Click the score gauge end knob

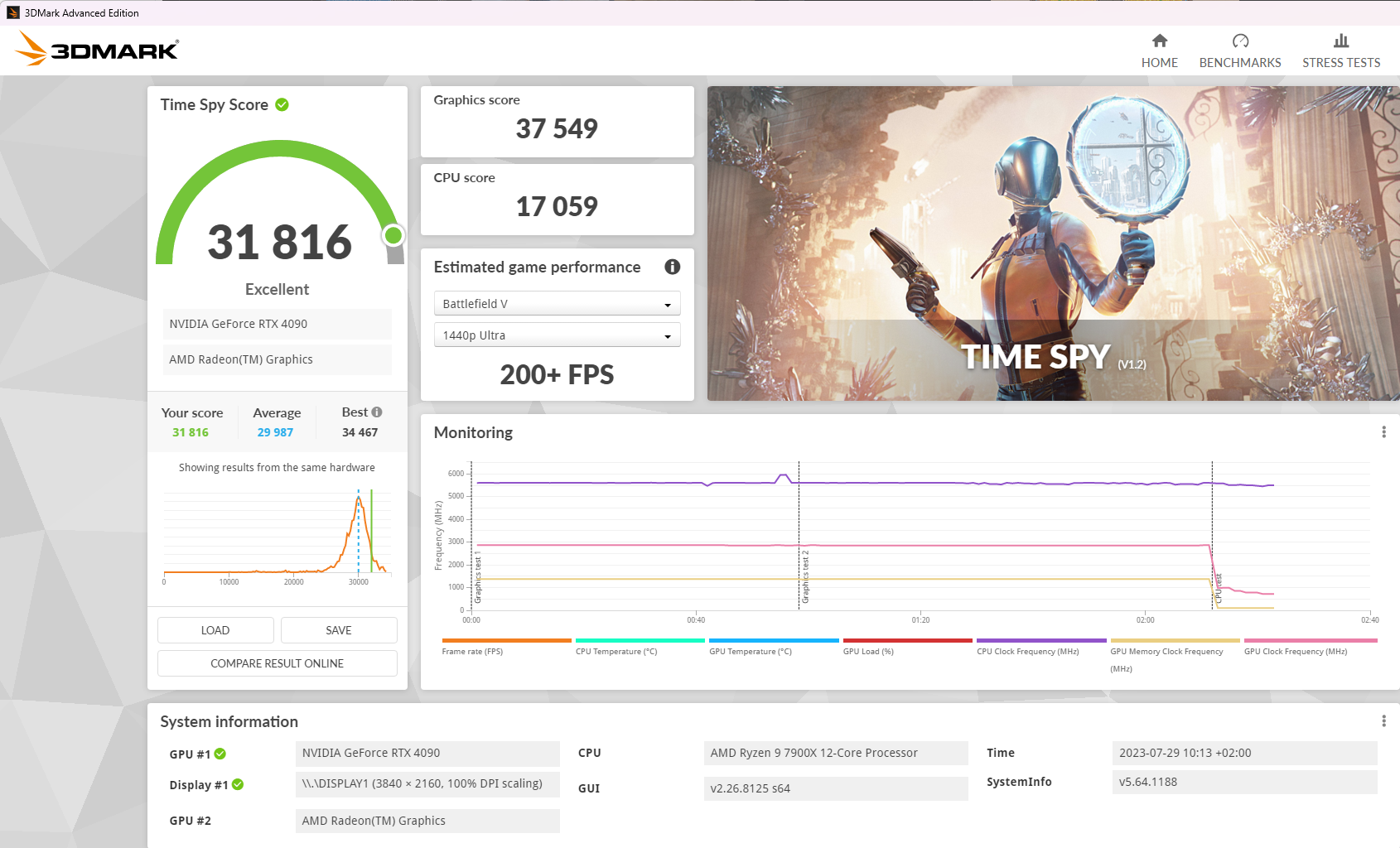pos(393,235)
